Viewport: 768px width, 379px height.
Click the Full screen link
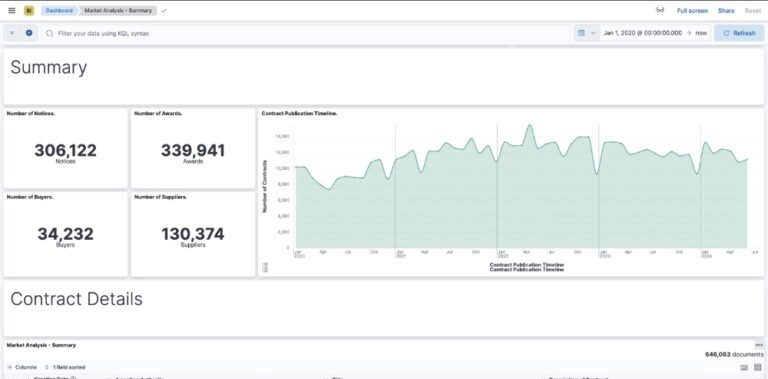(x=692, y=10)
